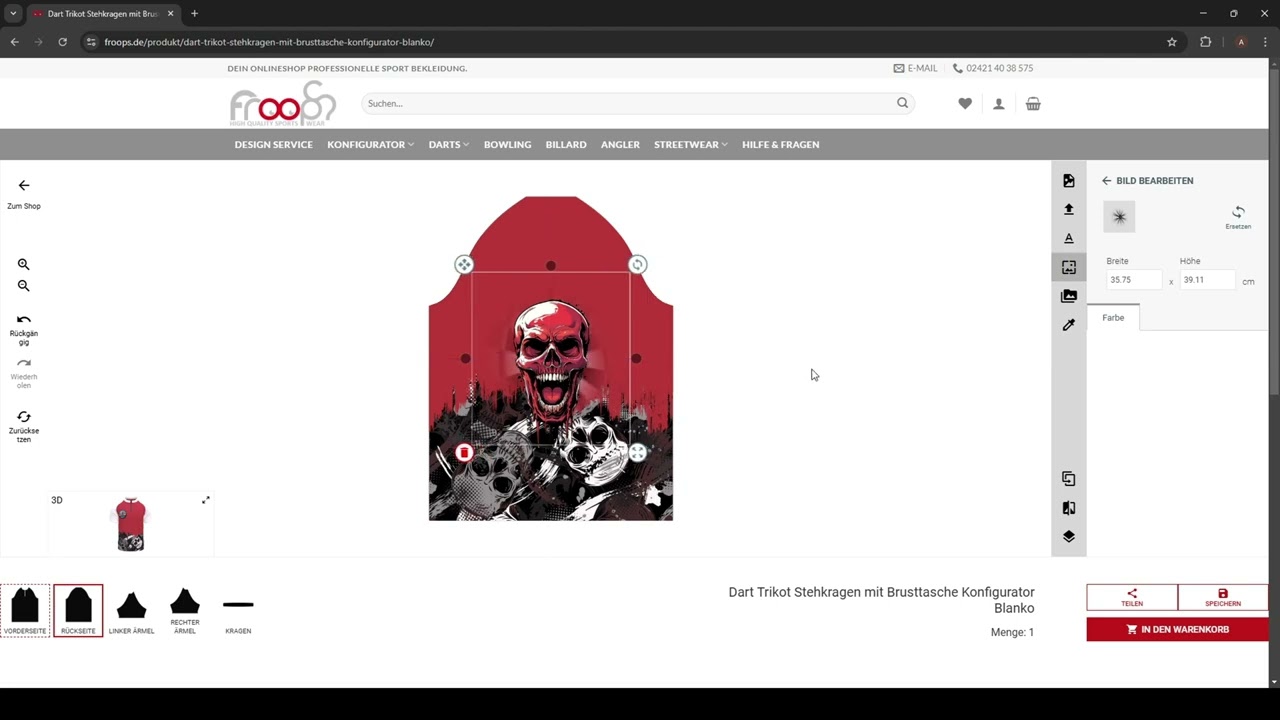Close the Dart Trikot browser tab
The height and width of the screenshot is (720, 1280).
click(x=170, y=14)
